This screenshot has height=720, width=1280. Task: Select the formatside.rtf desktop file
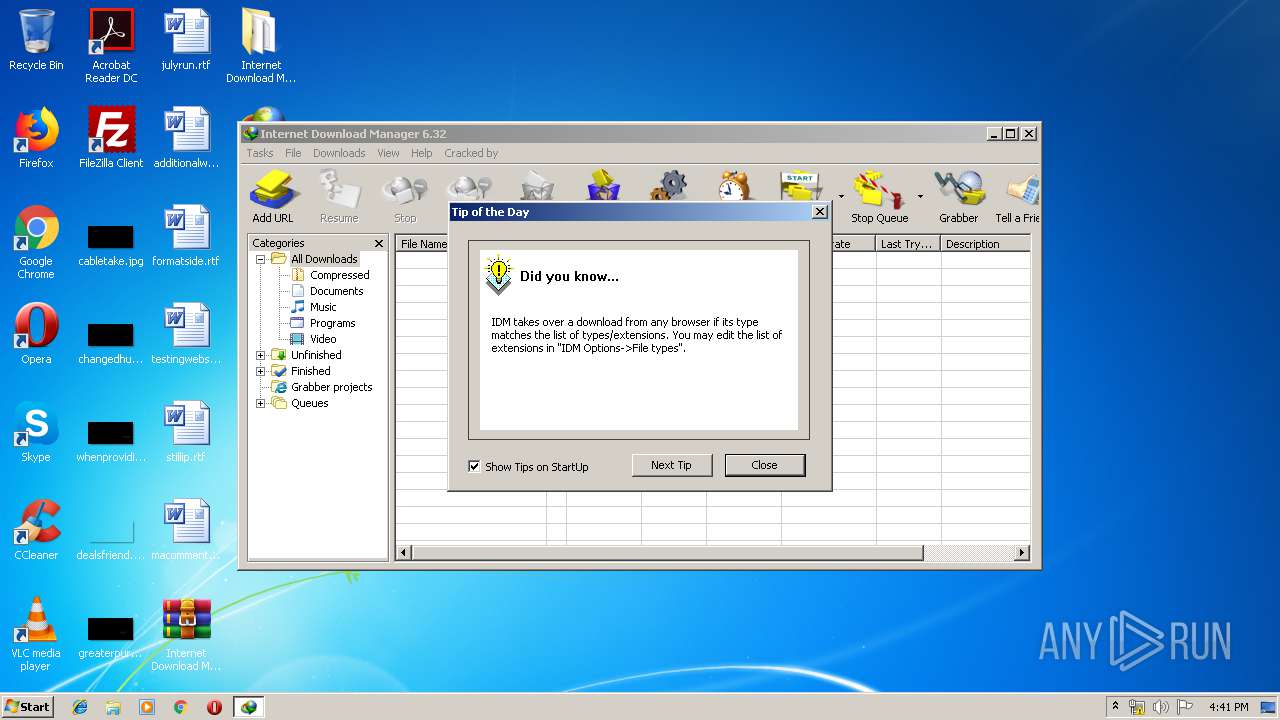point(186,236)
